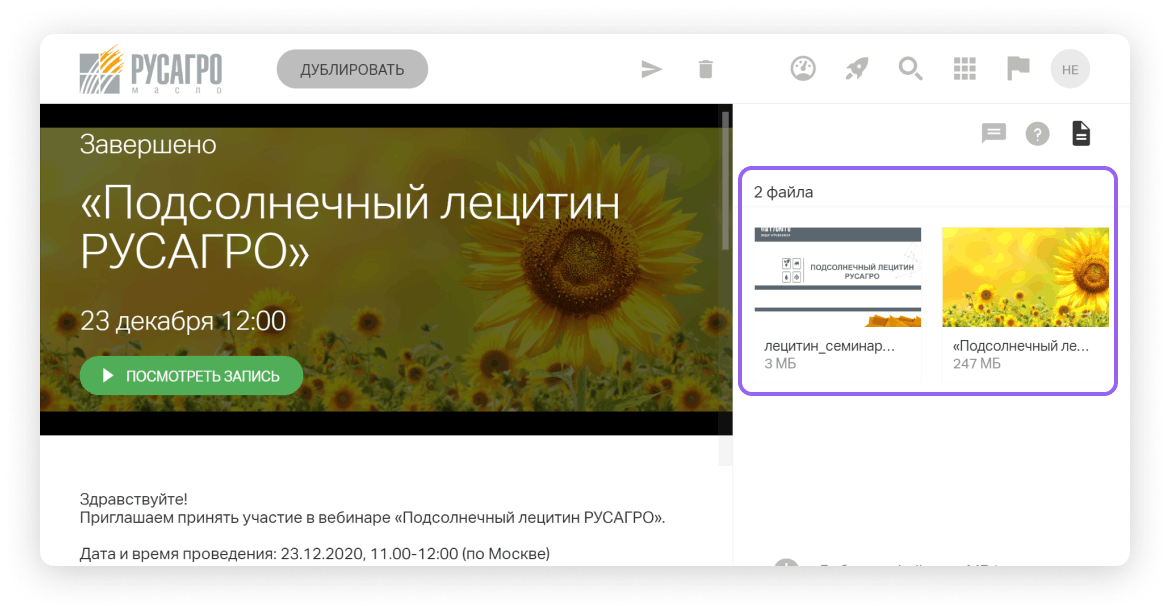Click ПОСМОТРЕТЬ ЗАПИСЬ button

(191, 375)
